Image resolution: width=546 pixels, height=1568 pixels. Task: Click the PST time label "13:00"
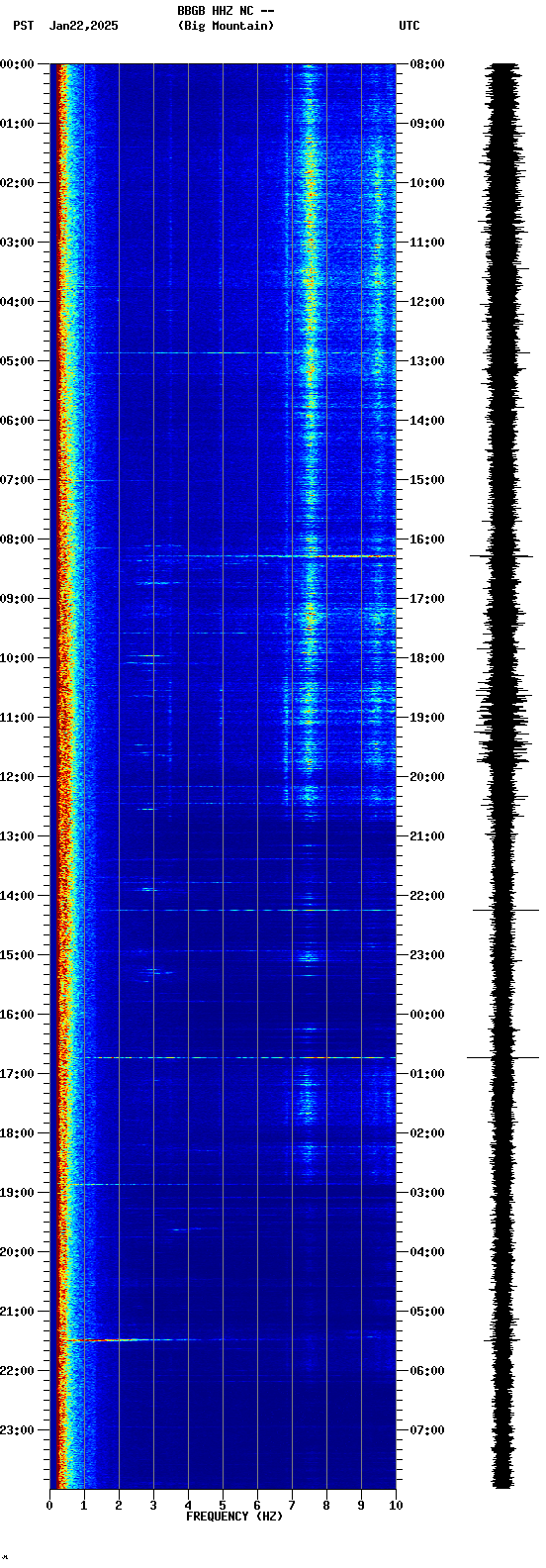(17, 836)
